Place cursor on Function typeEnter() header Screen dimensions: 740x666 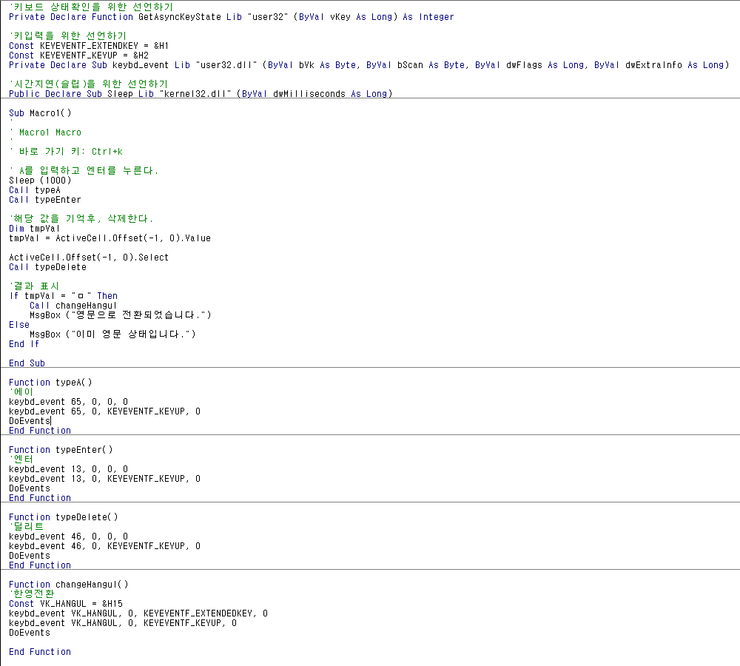[61, 450]
